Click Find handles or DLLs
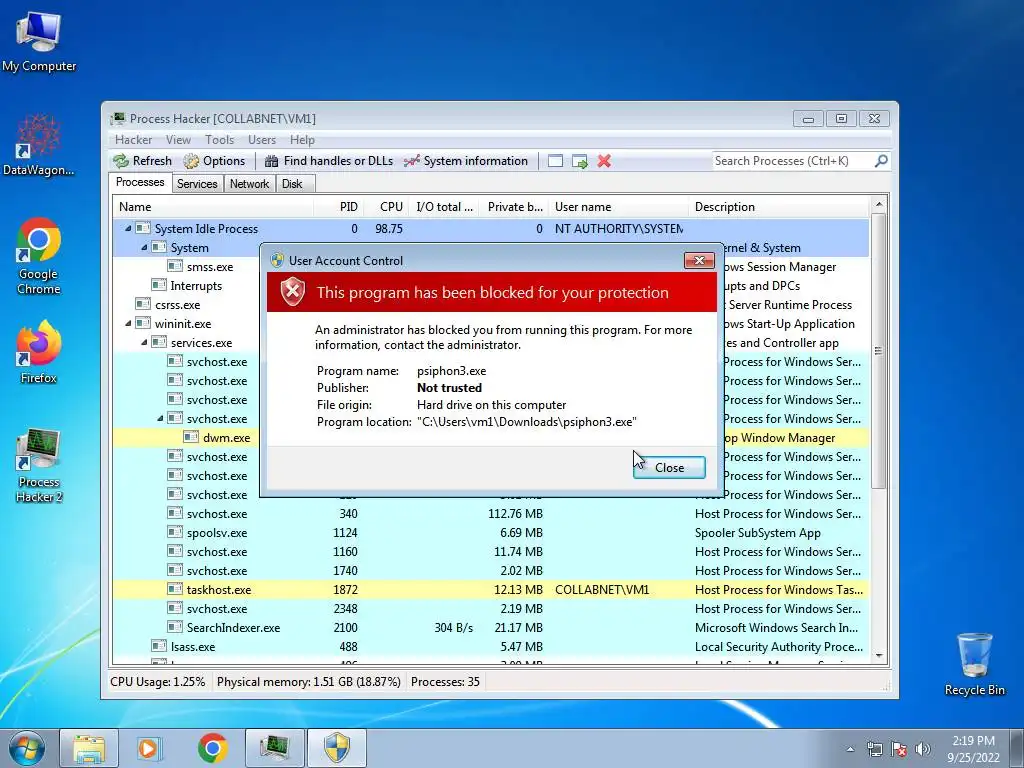This screenshot has height=768, width=1024. (x=328, y=161)
